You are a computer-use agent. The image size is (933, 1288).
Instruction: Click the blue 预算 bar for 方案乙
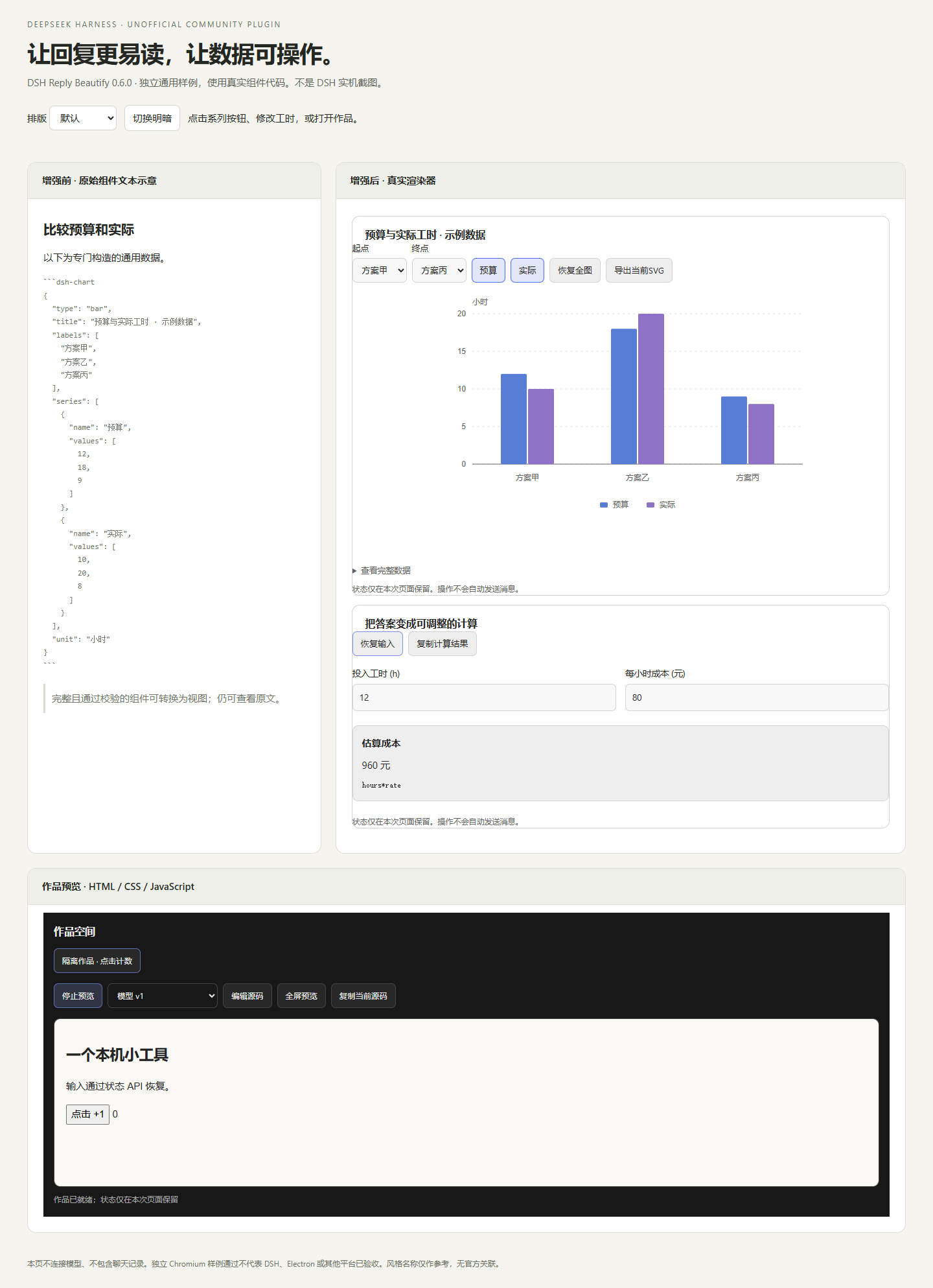[624, 396]
